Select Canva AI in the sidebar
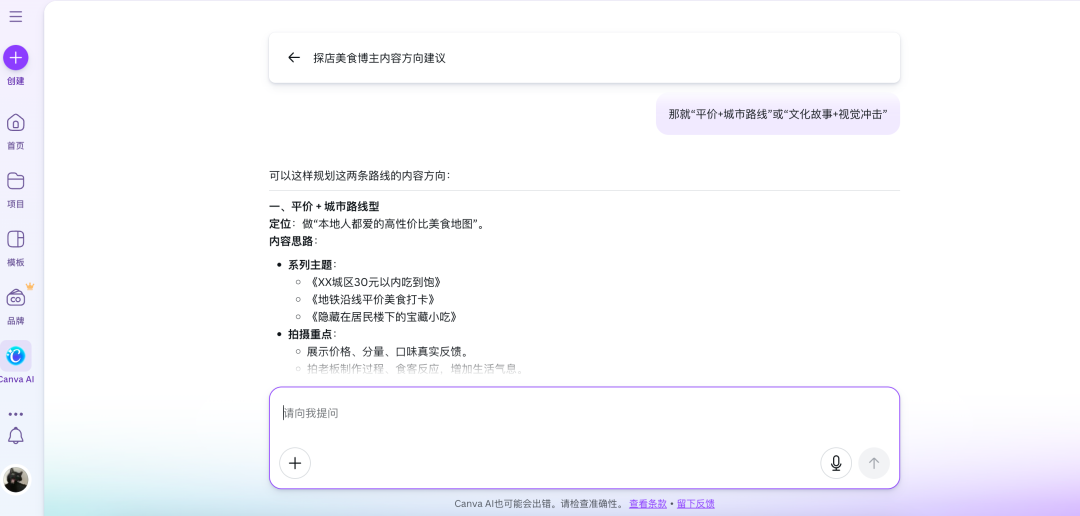Viewport: 1080px width, 516px height. 16,356
